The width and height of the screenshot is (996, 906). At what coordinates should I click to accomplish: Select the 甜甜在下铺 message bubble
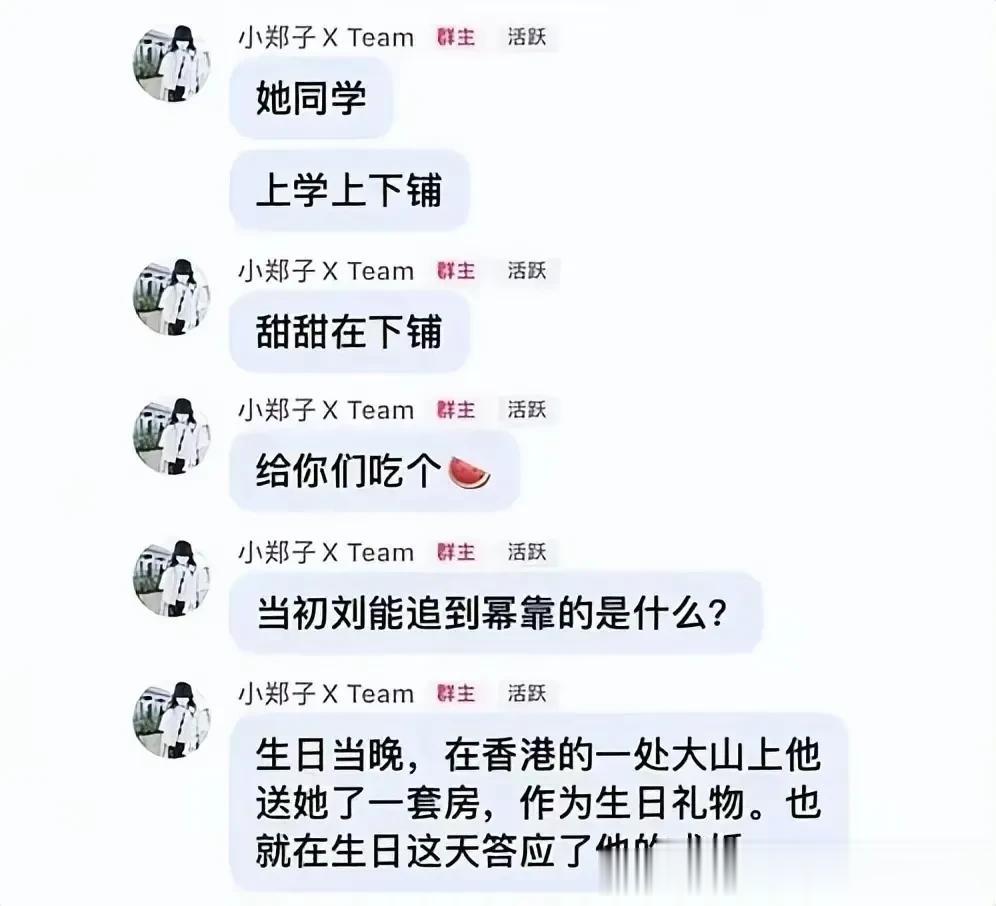[x=349, y=332]
